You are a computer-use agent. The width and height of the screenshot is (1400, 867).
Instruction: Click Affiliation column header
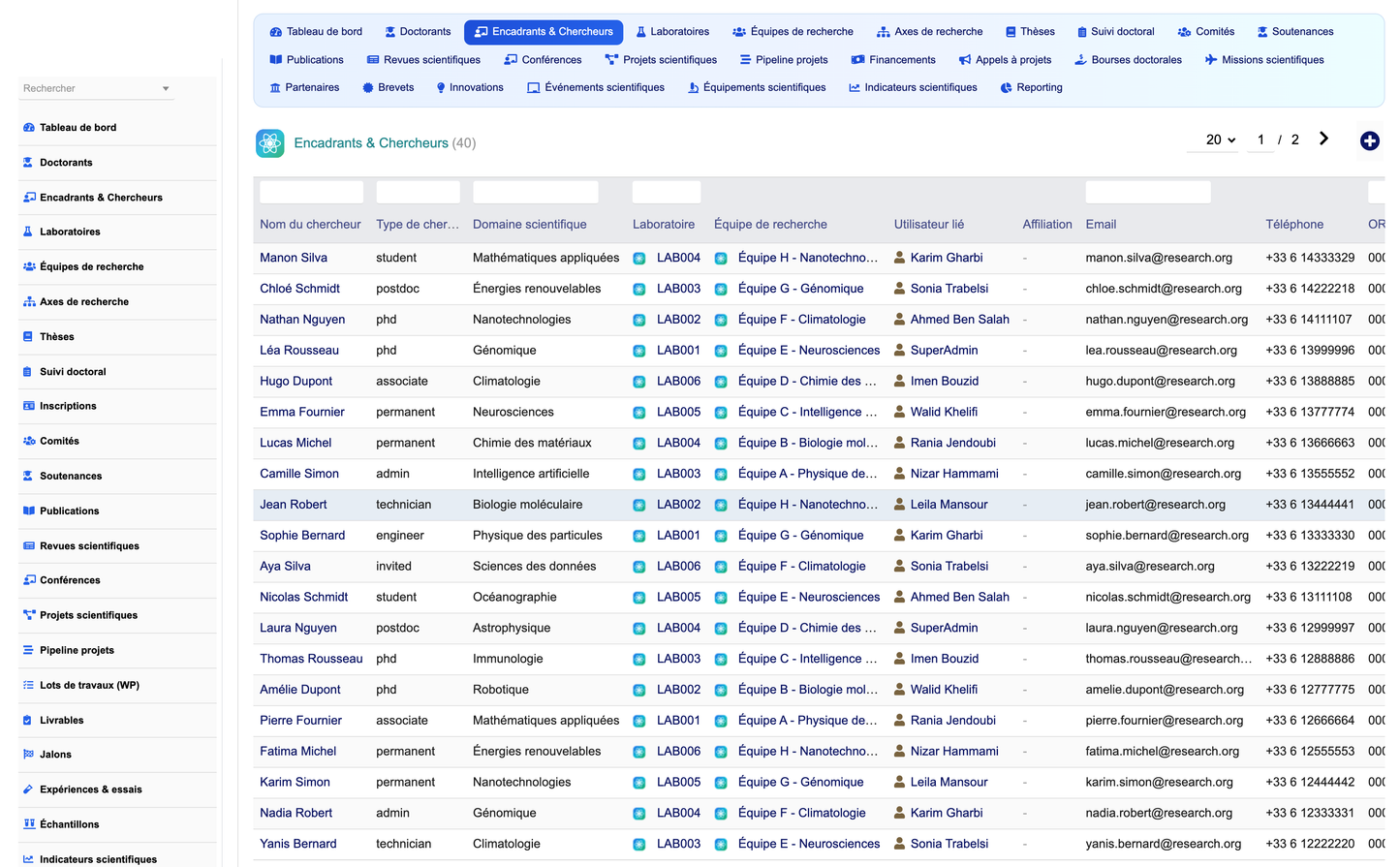[x=1047, y=225]
